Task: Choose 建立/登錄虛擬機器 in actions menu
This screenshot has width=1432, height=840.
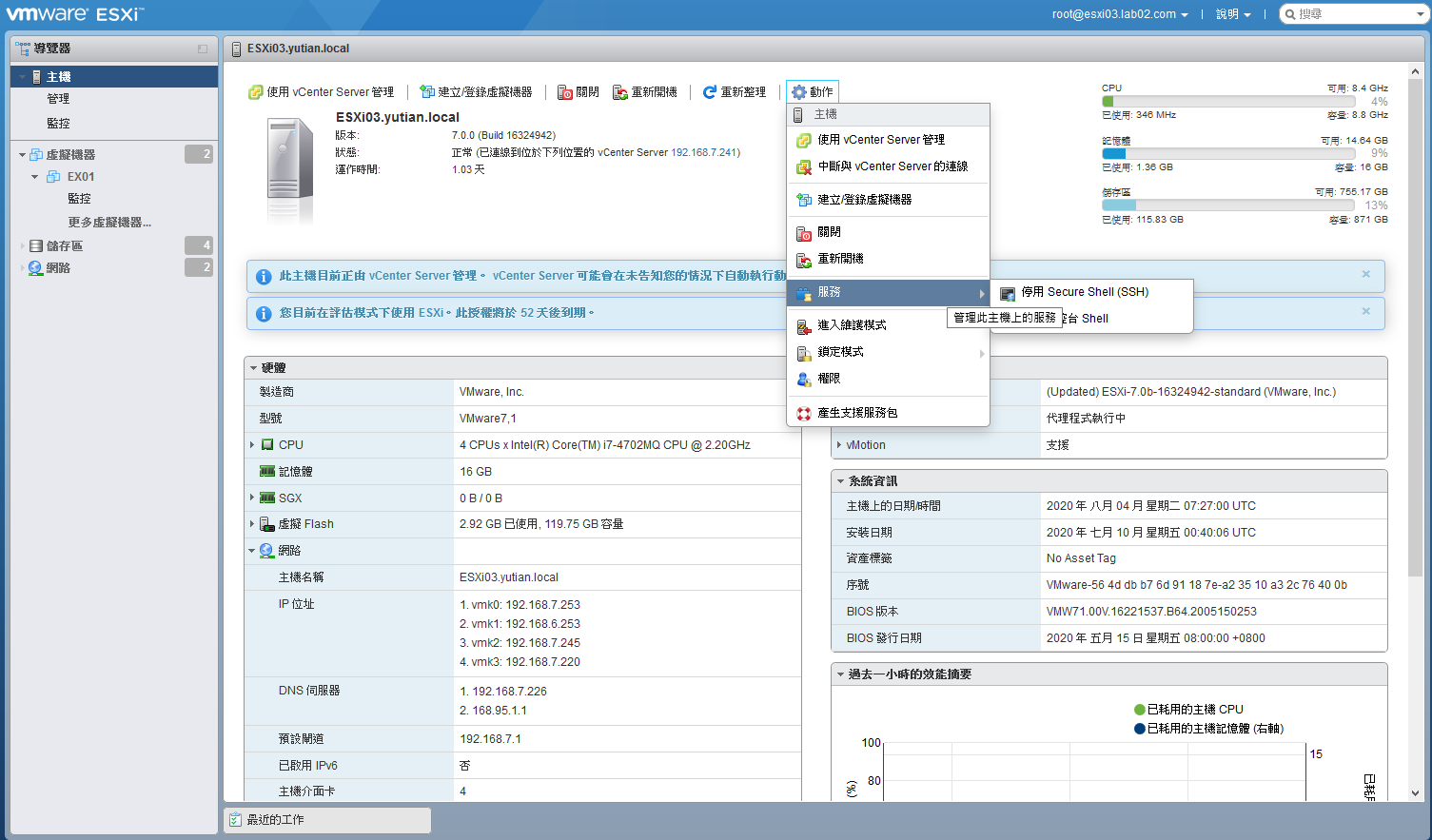Action: tap(889, 200)
